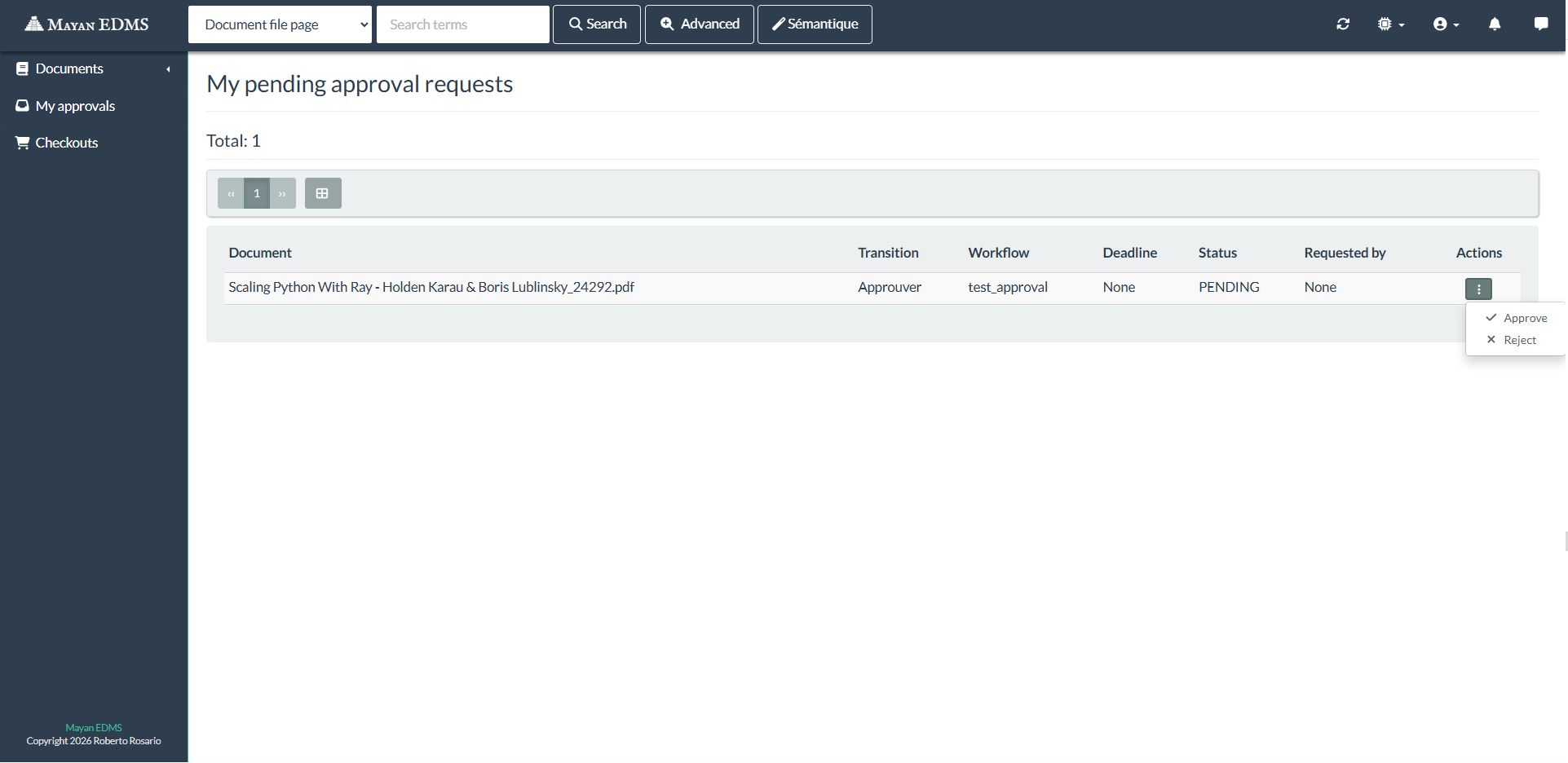Click the Requested by column header

1345,253
